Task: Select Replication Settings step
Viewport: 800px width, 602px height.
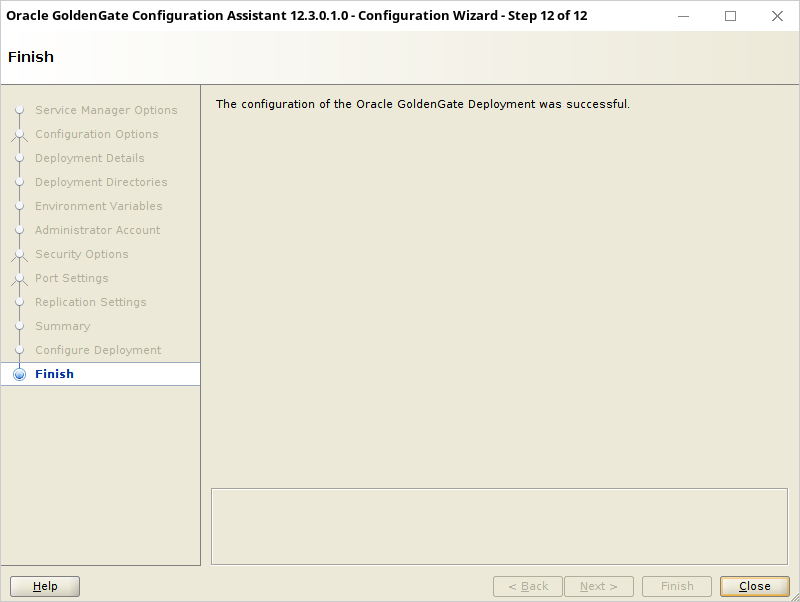Action: click(x=90, y=302)
